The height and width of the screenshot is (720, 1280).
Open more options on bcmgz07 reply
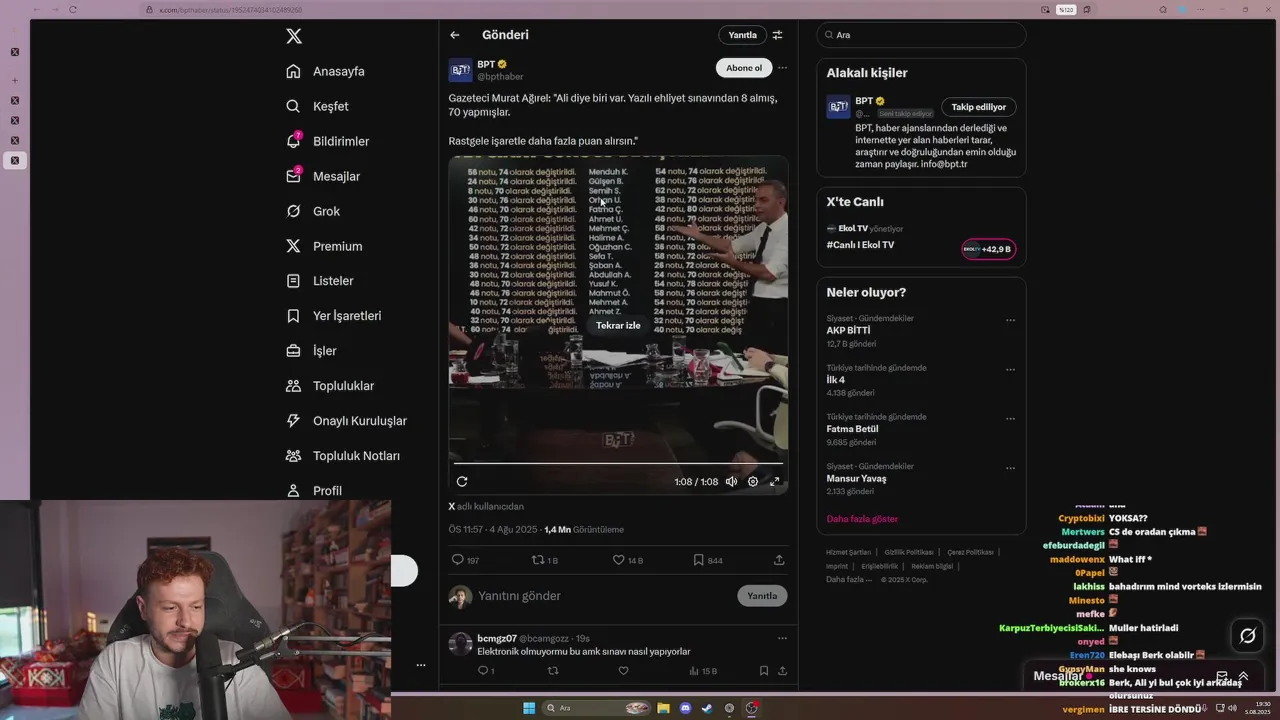tap(782, 638)
